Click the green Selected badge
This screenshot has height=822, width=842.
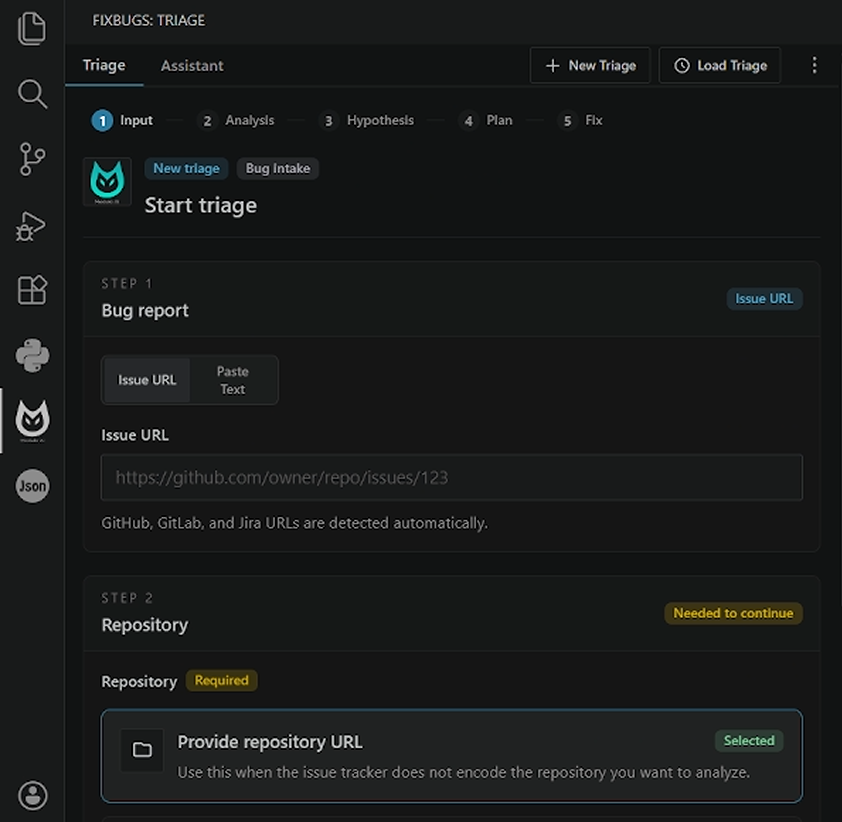pyautogui.click(x=749, y=741)
